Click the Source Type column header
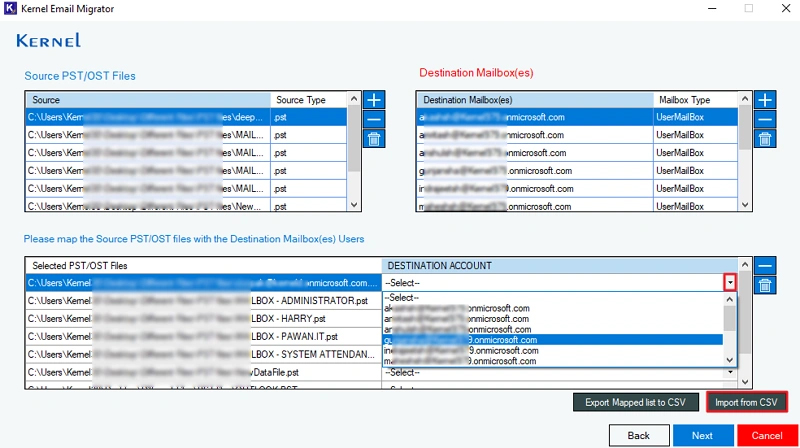 pyautogui.click(x=309, y=99)
